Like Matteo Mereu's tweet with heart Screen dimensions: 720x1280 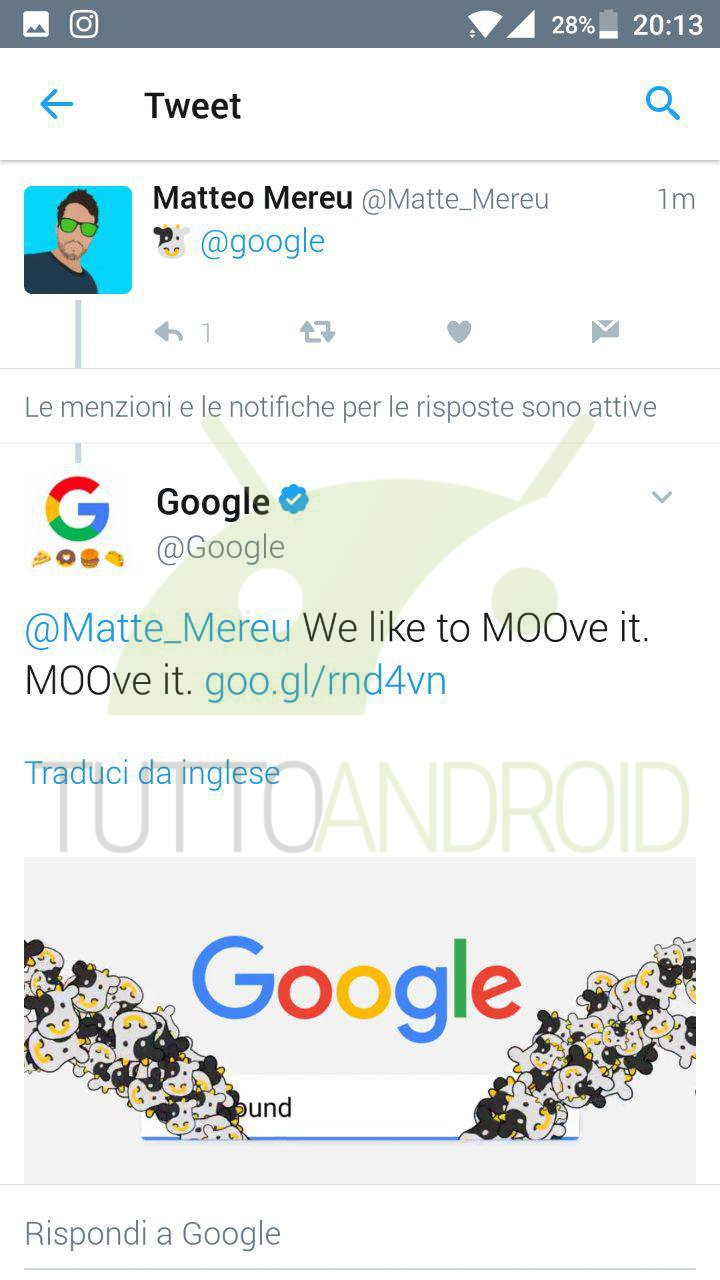tap(459, 332)
